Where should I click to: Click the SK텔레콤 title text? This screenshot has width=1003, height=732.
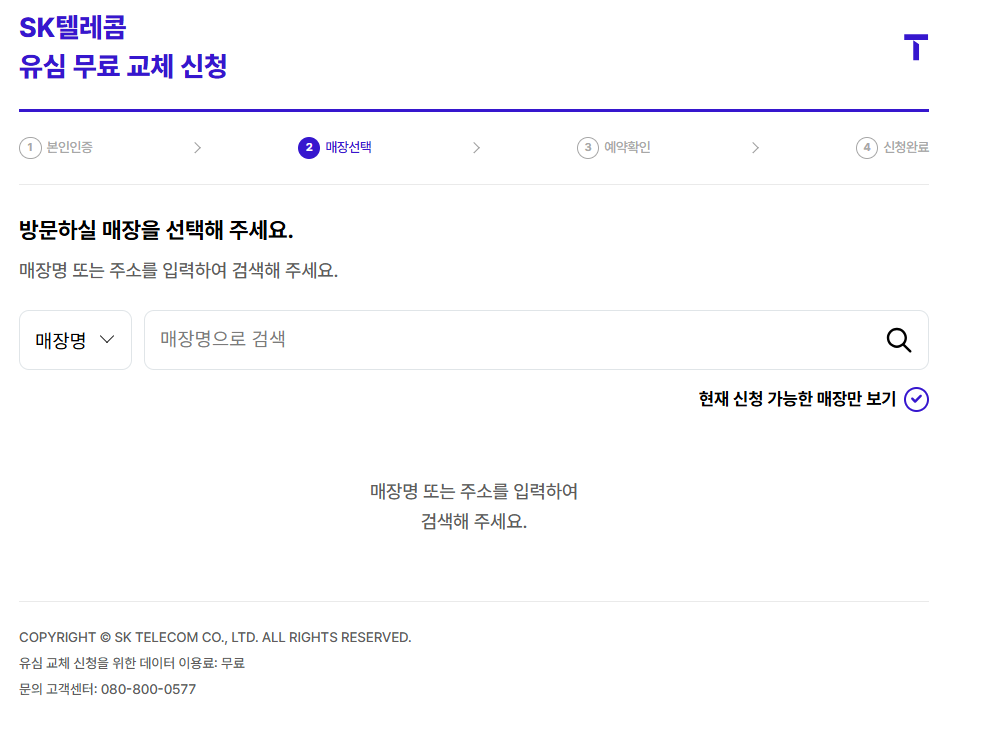(x=73, y=28)
